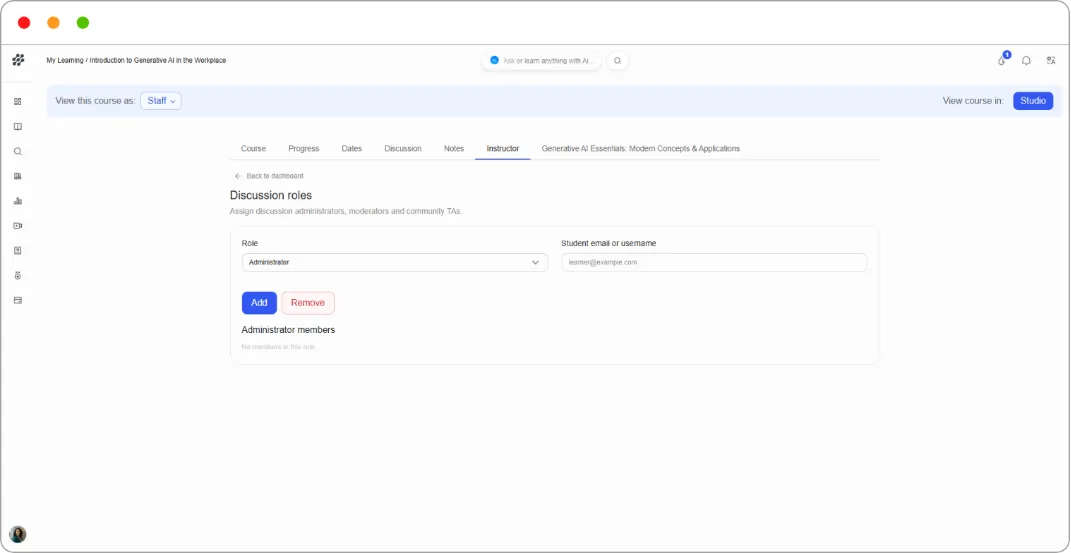Viewport: 1071px width, 553px height.
Task: Click the green macOS window button
Action: pos(83,23)
